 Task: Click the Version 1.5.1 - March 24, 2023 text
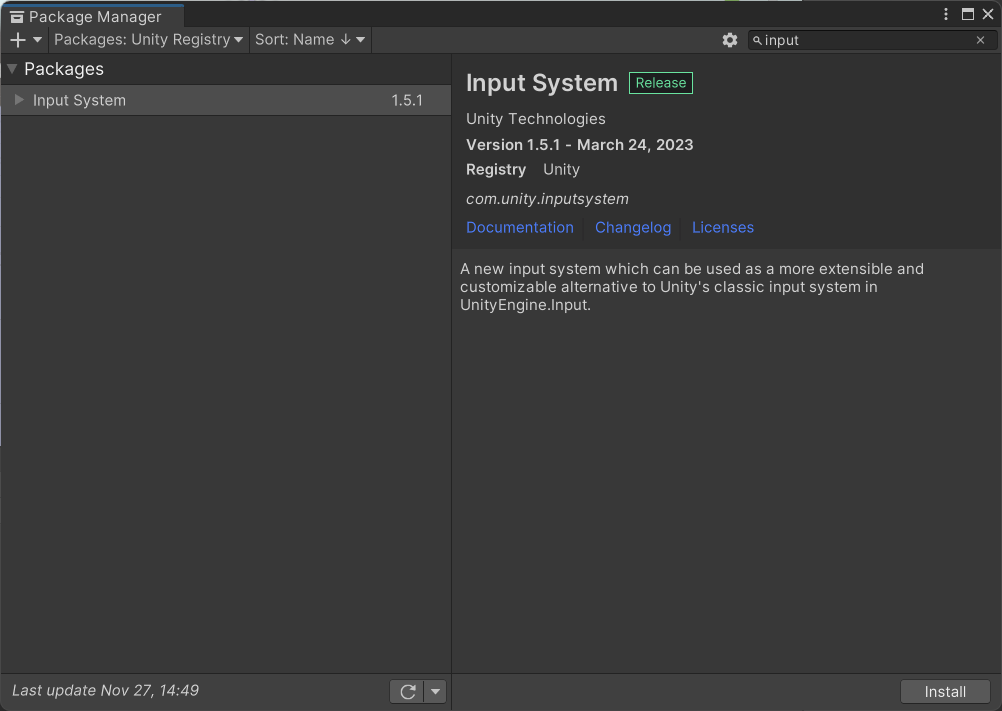(580, 145)
